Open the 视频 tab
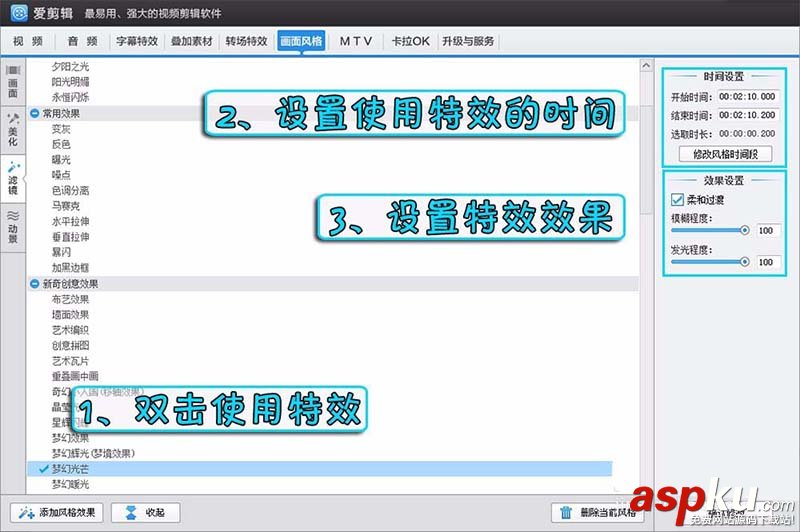This screenshot has height=532, width=800. click(28, 41)
